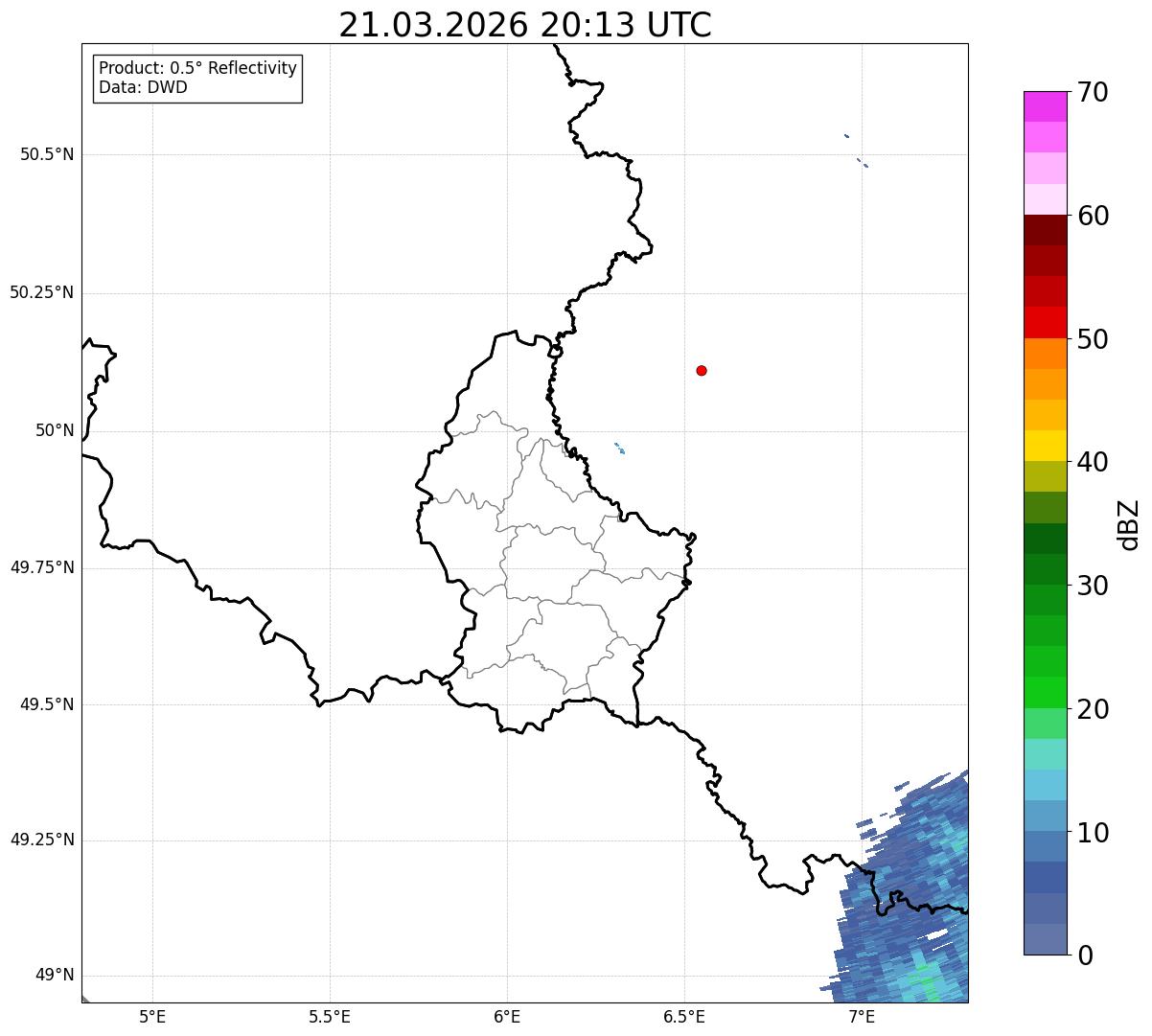The width and height of the screenshot is (1152, 1036).
Task: Click the 5.5°E longitude label
Action: click(330, 1017)
